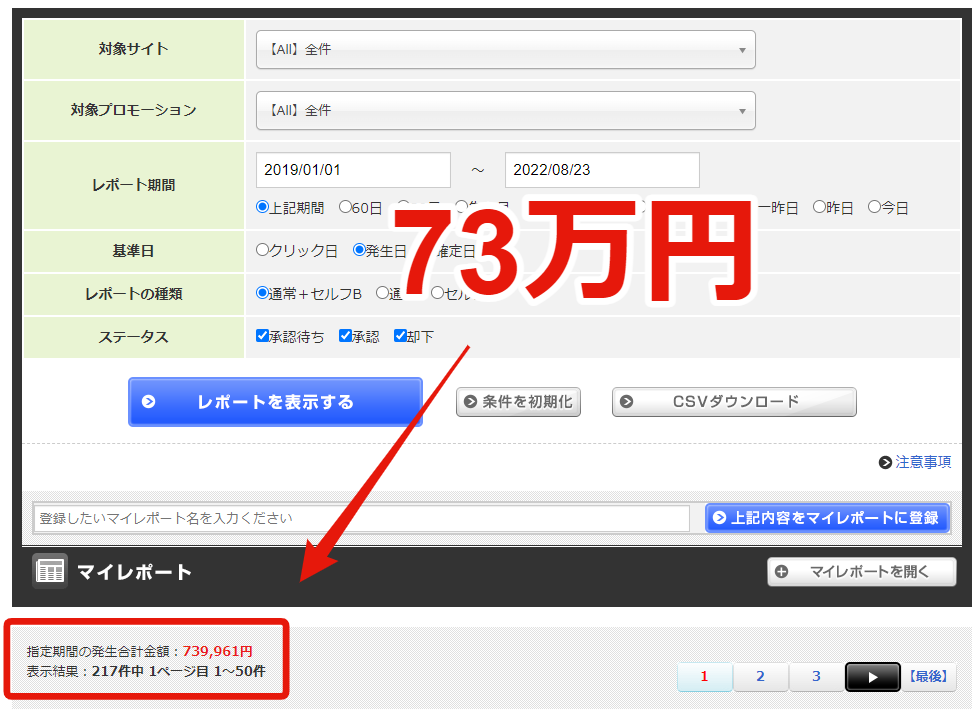Focus the start date field 2019/01/01
977x715 pixels.
(353, 170)
